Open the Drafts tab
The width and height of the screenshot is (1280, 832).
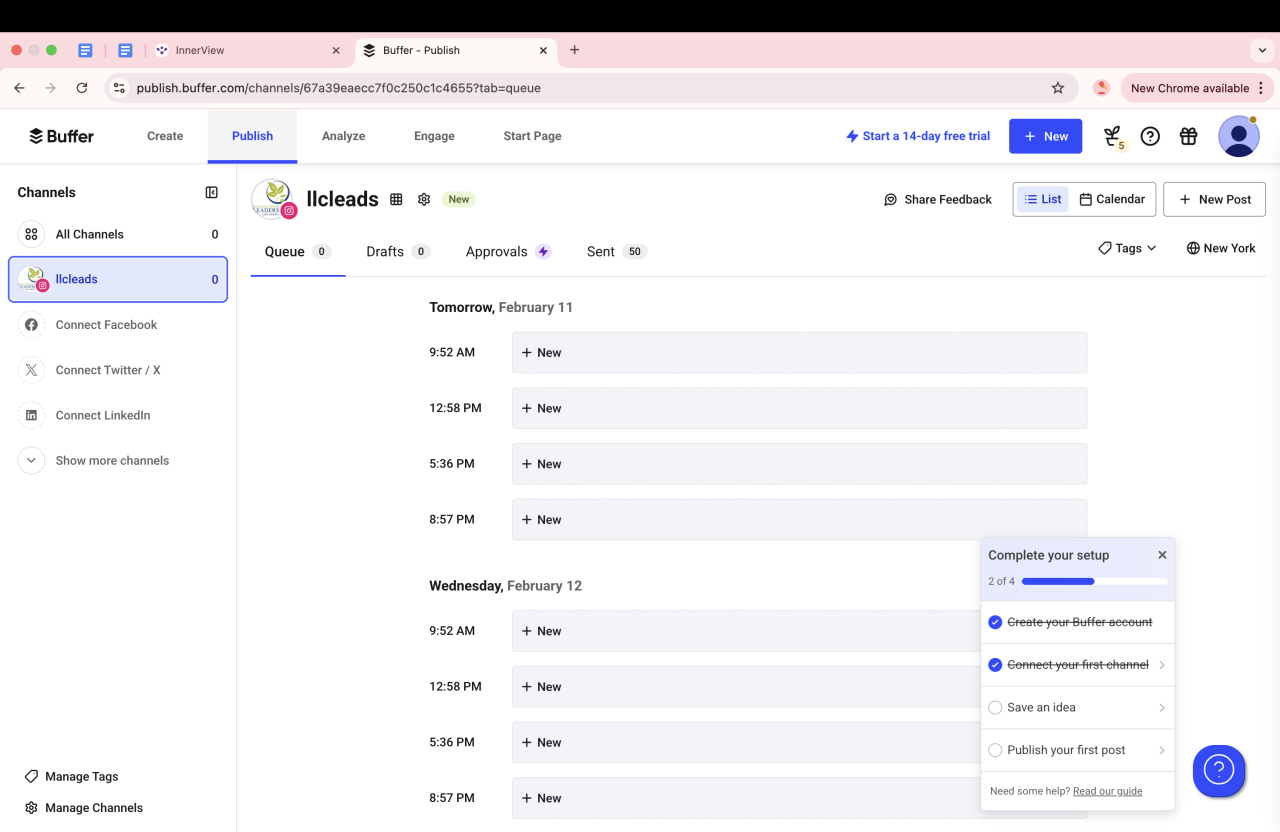[398, 252]
